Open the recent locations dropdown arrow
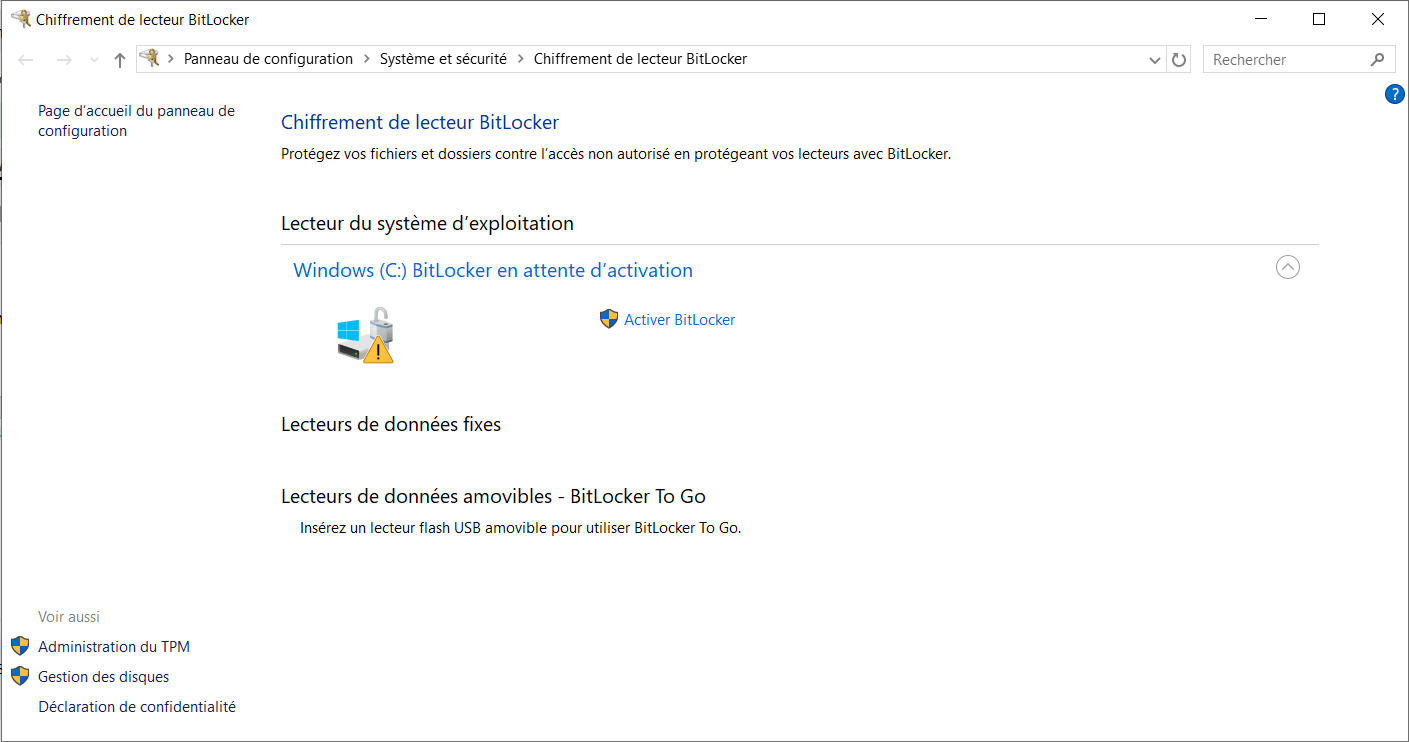 (x=94, y=60)
